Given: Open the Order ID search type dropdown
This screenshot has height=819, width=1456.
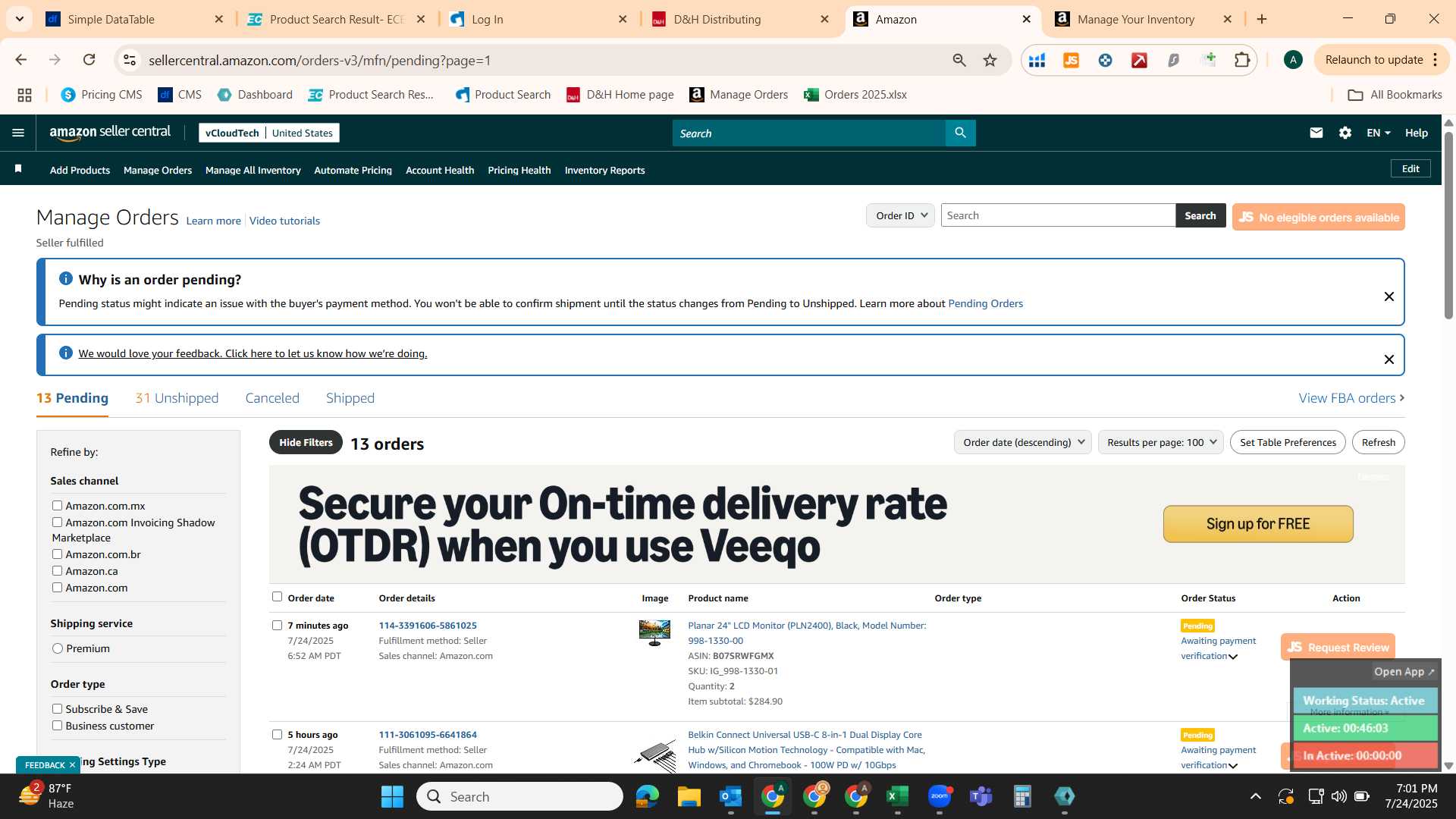Looking at the screenshot, I should click(x=900, y=215).
